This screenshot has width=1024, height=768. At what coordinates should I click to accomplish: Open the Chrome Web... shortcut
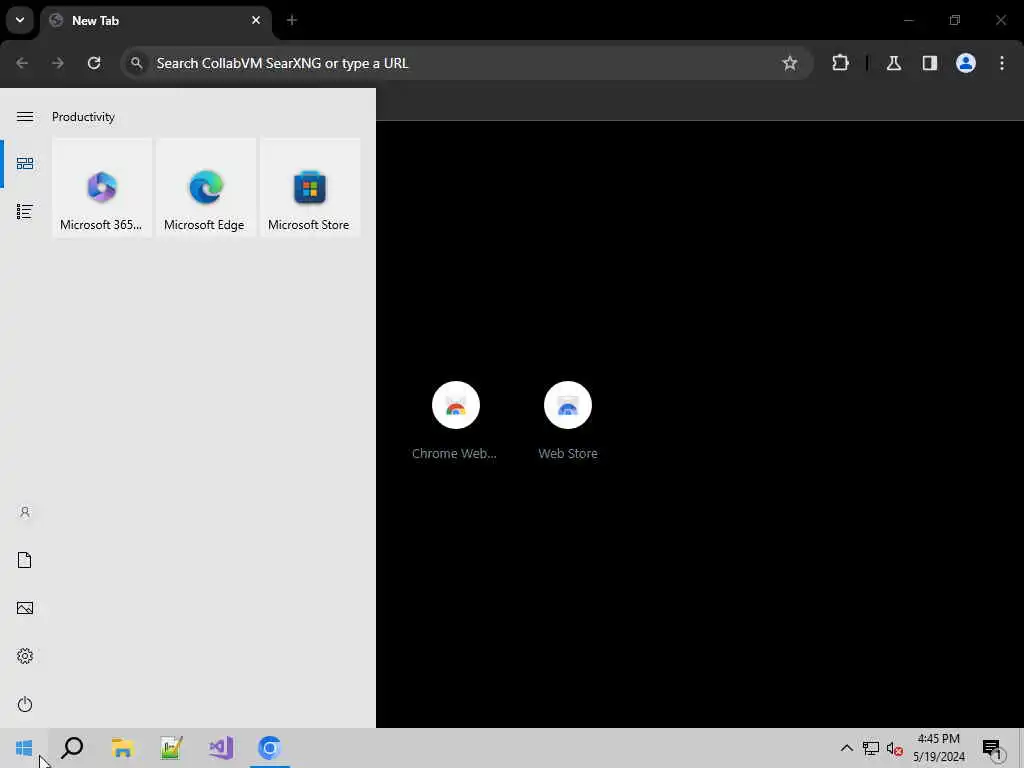[455, 421]
